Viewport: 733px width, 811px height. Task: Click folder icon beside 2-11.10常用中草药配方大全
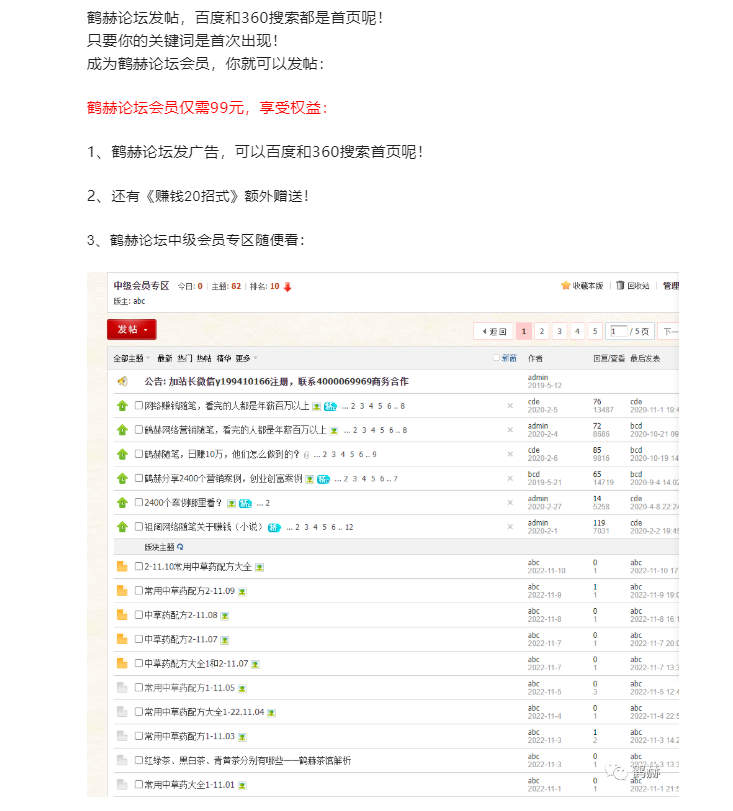(x=122, y=567)
